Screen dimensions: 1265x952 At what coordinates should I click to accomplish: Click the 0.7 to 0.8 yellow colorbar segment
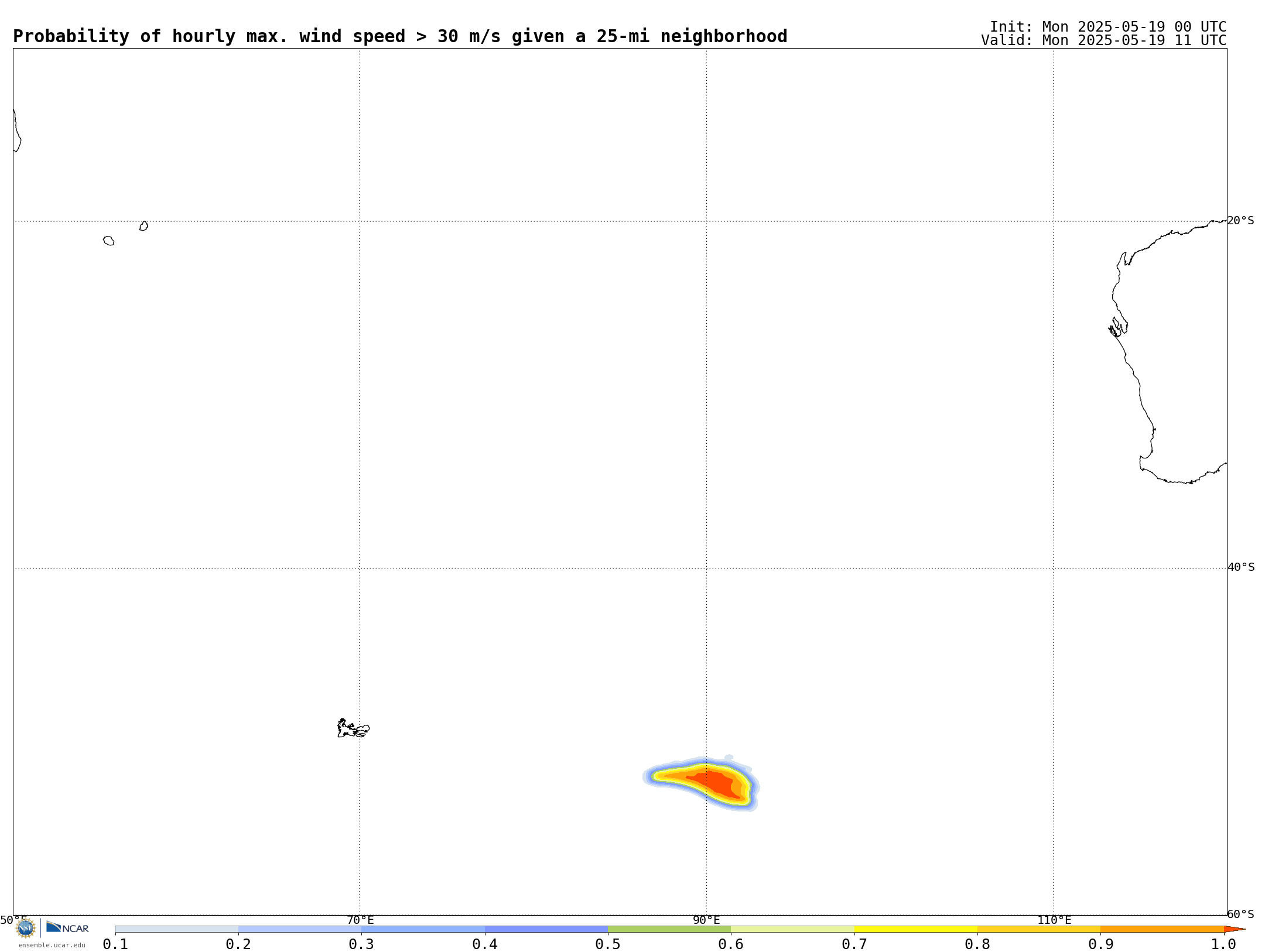tap(916, 929)
